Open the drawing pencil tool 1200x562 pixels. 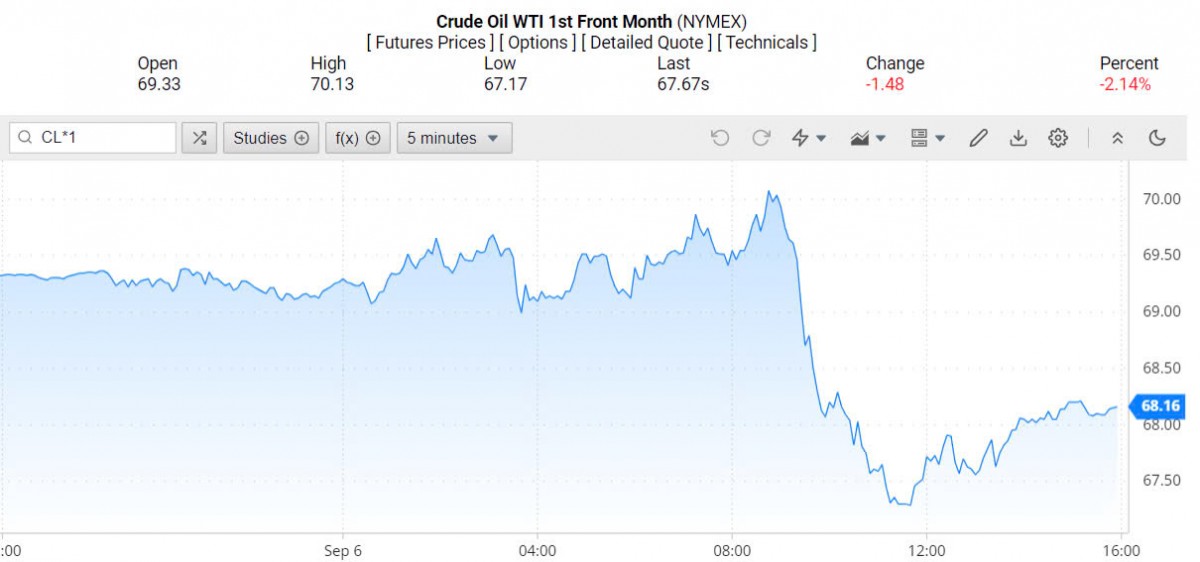[x=978, y=138]
